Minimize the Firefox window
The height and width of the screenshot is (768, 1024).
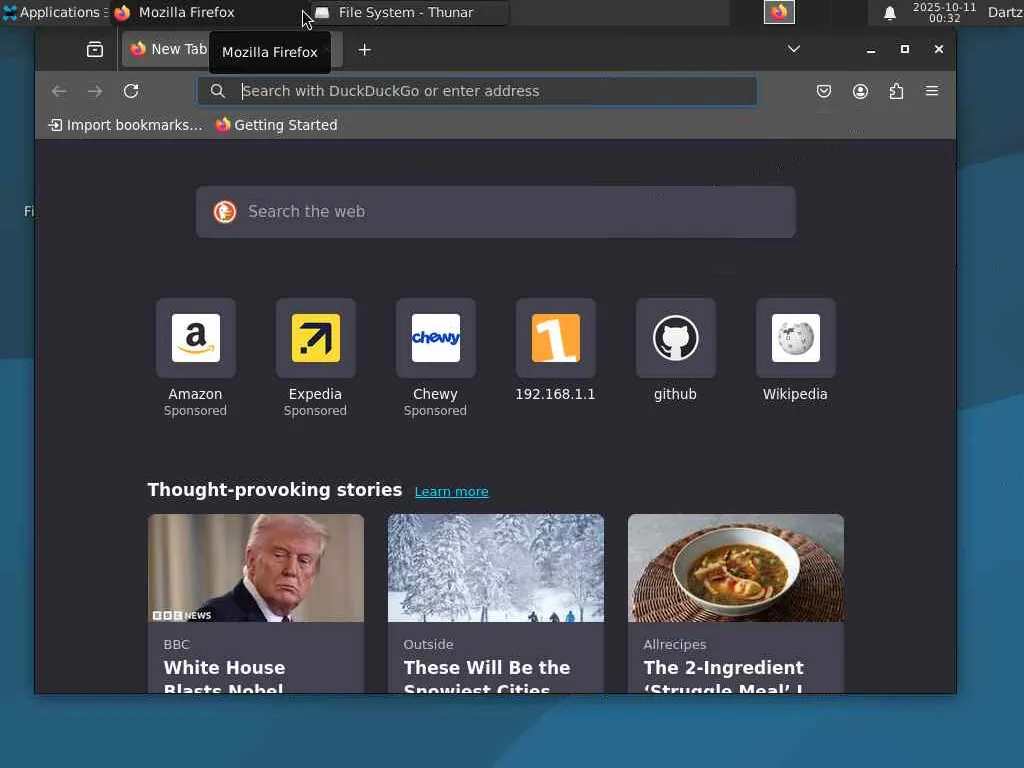click(x=871, y=50)
